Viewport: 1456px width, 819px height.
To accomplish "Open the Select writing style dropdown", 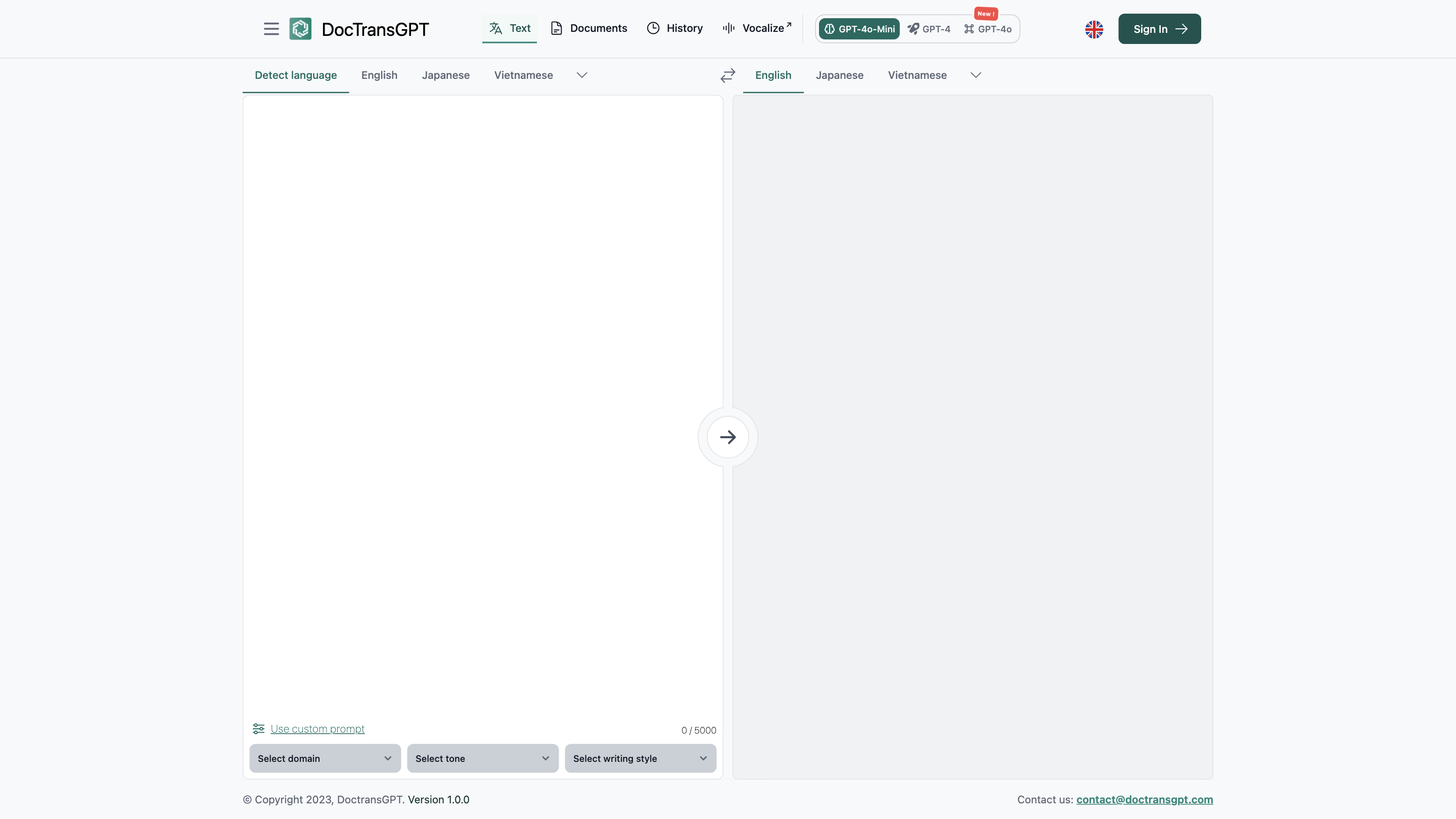I will [x=640, y=758].
